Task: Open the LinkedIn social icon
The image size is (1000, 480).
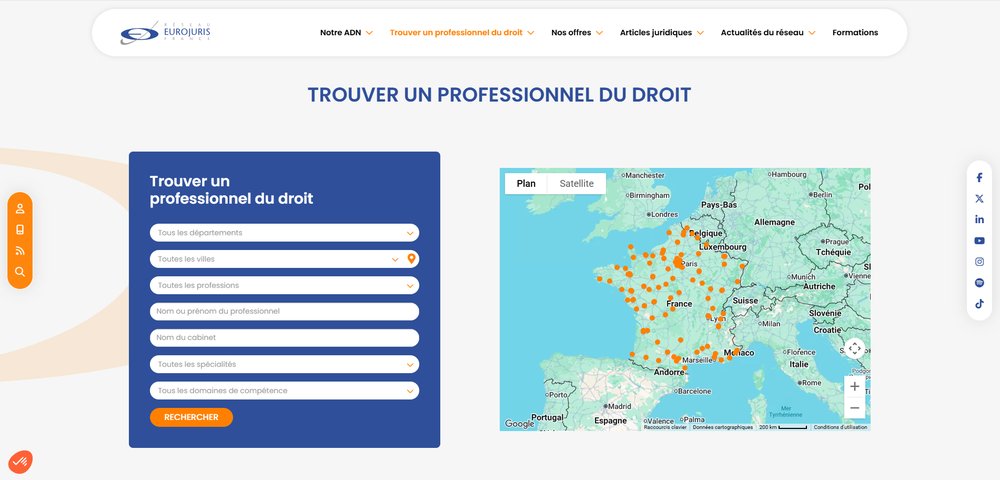Action: tap(980, 219)
